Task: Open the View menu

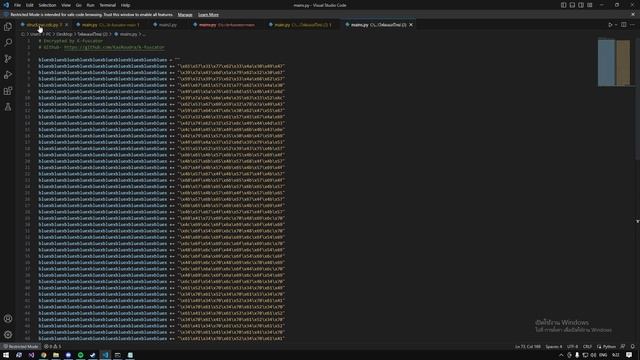Action: tap(66, 5)
